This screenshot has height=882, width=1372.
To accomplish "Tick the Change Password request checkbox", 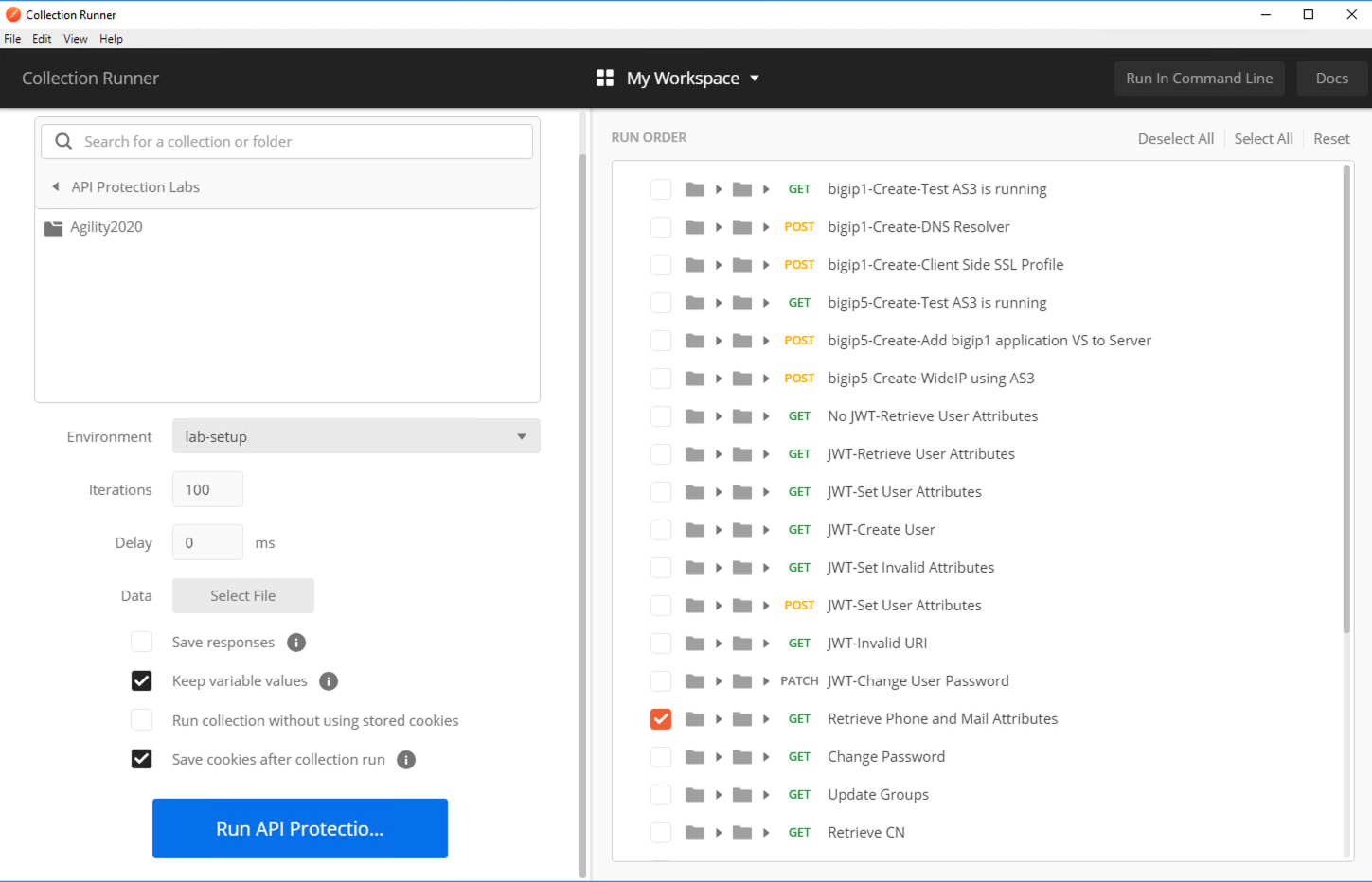I will 661,757.
